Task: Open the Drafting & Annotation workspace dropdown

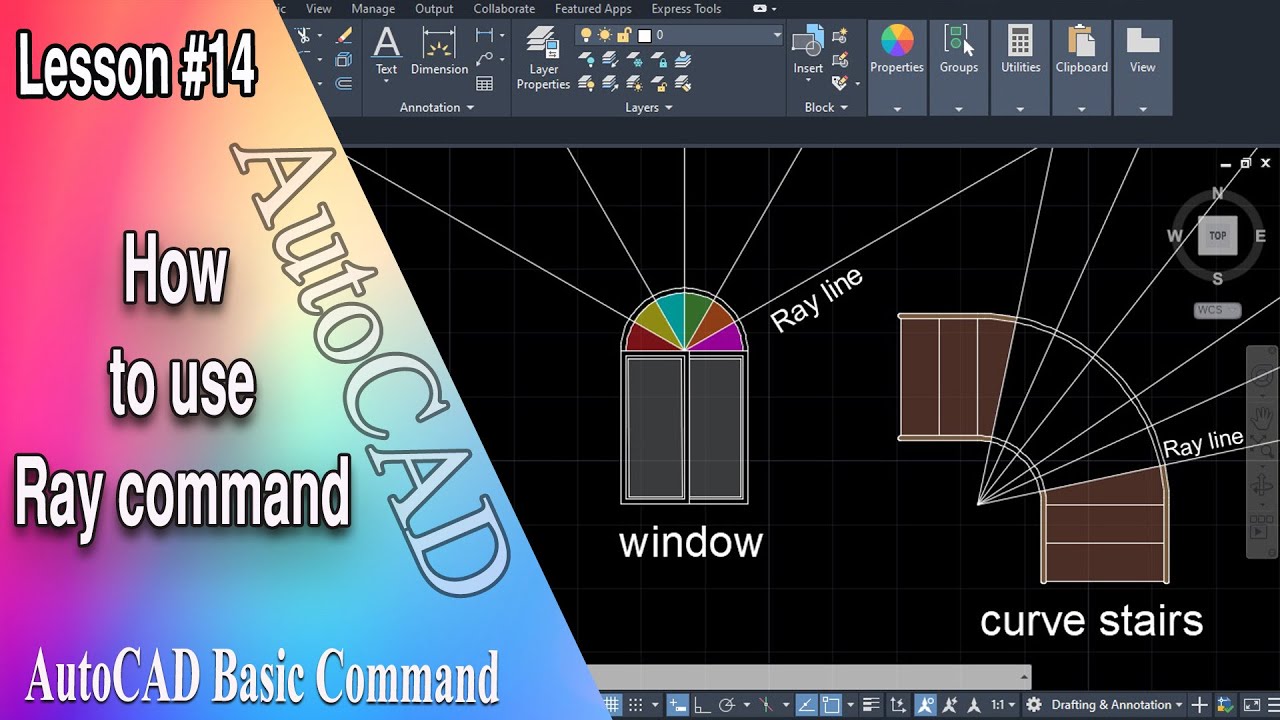Action: 1117,705
